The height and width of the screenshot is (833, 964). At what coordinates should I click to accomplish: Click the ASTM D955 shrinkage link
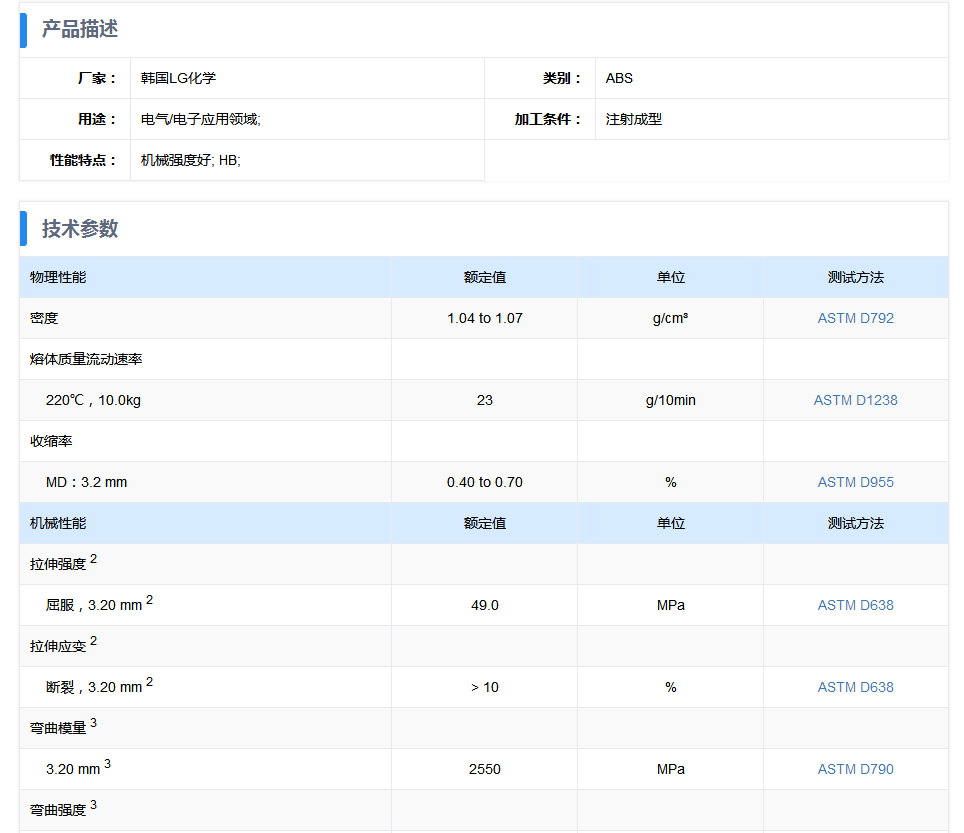[x=855, y=482]
